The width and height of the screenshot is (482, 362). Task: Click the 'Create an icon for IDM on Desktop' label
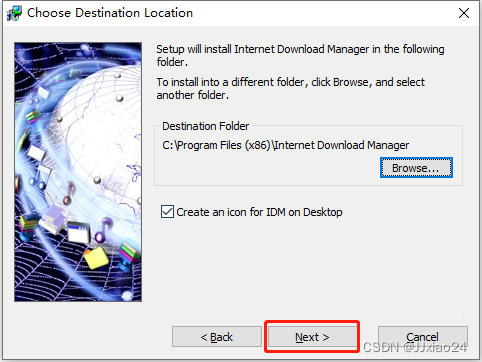(x=259, y=212)
